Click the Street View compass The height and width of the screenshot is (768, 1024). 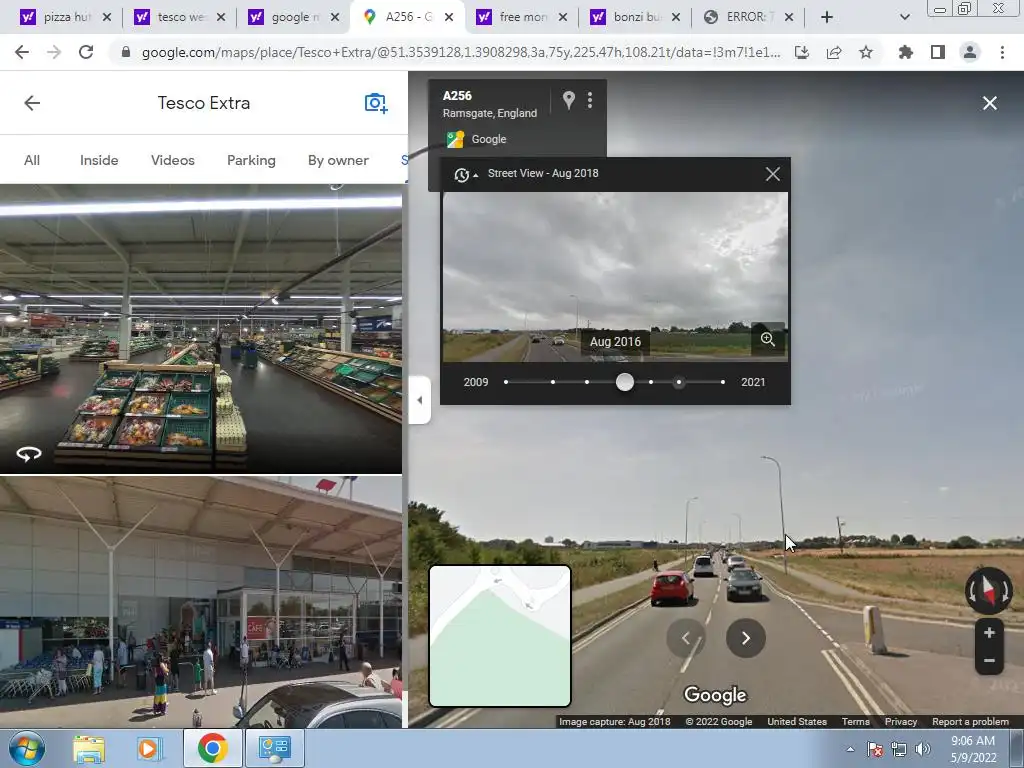[x=989, y=590]
